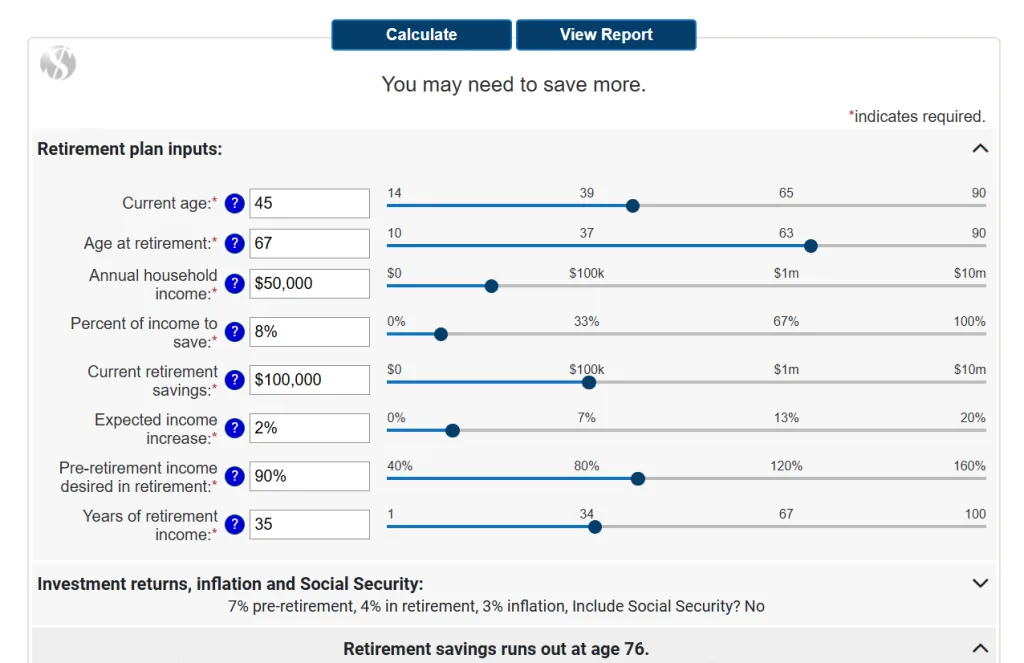Viewport: 1024px width, 663px height.
Task: Collapse the Retirement savings runs out section
Action: tap(980, 648)
